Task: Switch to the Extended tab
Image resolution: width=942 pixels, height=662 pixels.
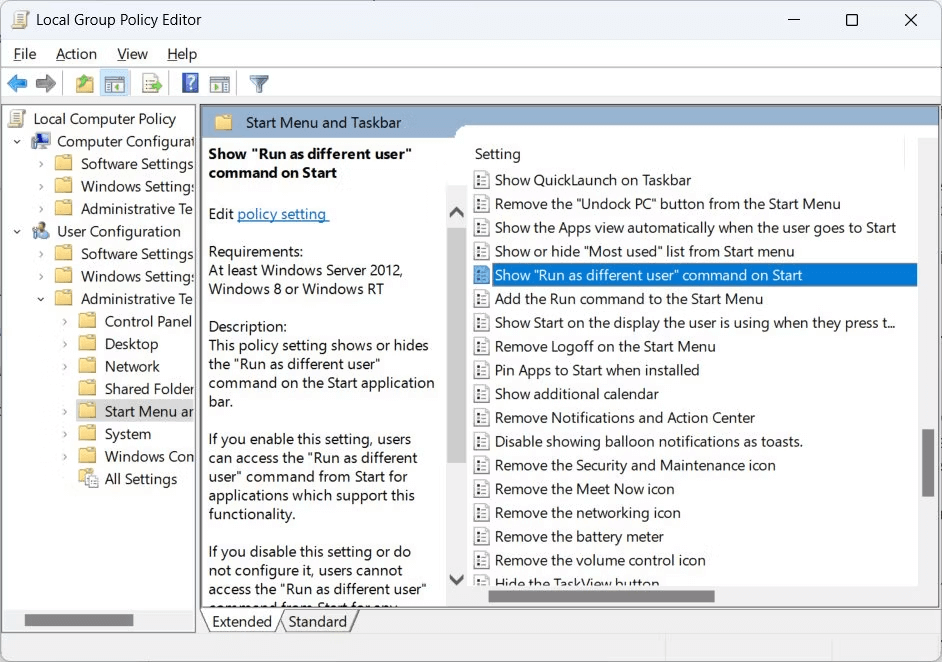Action: [240, 621]
